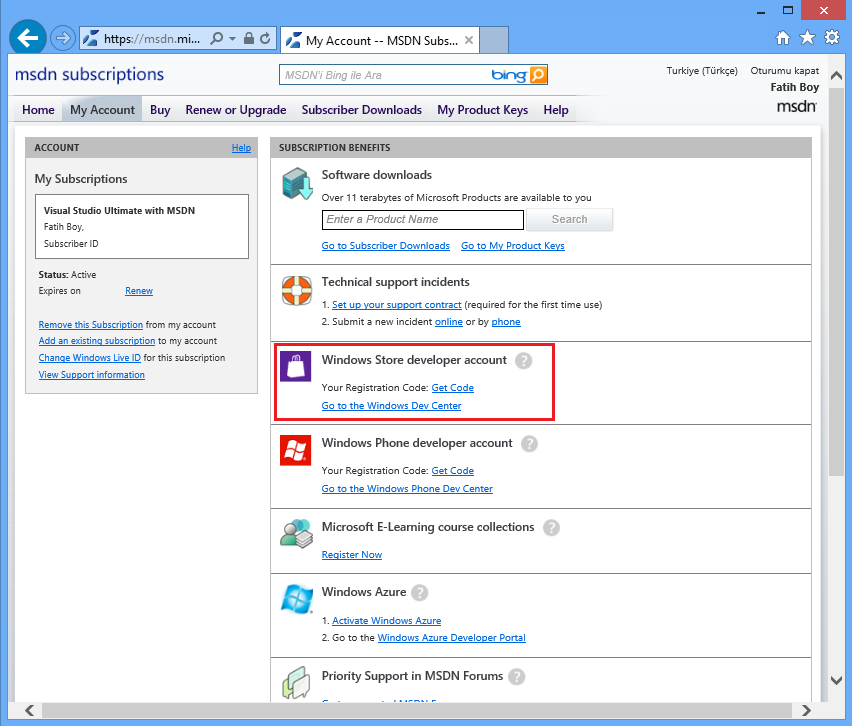Click the security lock icon in address bar

249,38
